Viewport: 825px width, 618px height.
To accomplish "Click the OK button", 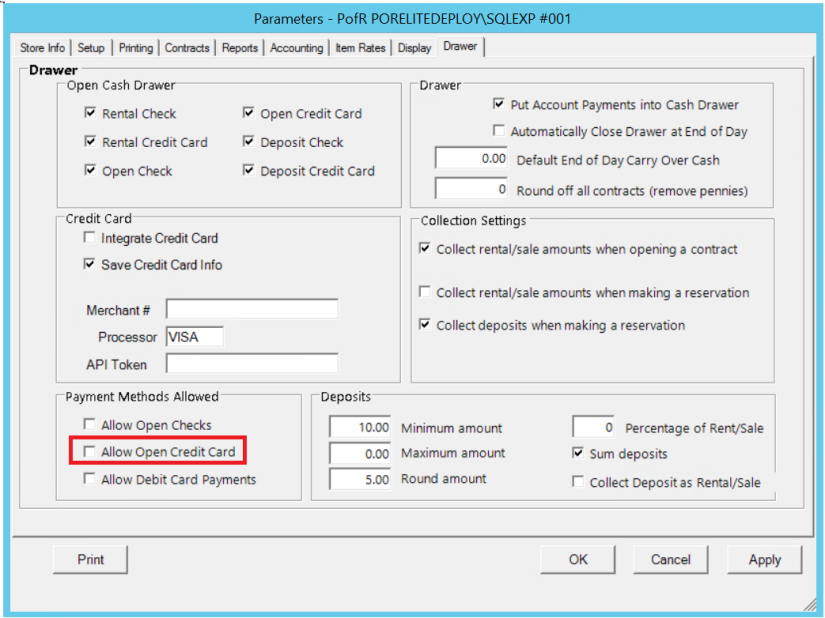I will pyautogui.click(x=578, y=560).
